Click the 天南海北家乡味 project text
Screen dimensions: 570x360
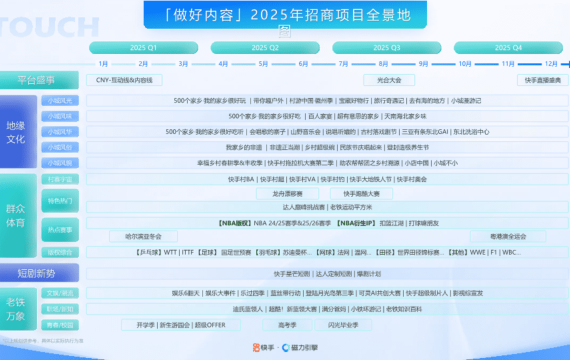(x=405, y=116)
